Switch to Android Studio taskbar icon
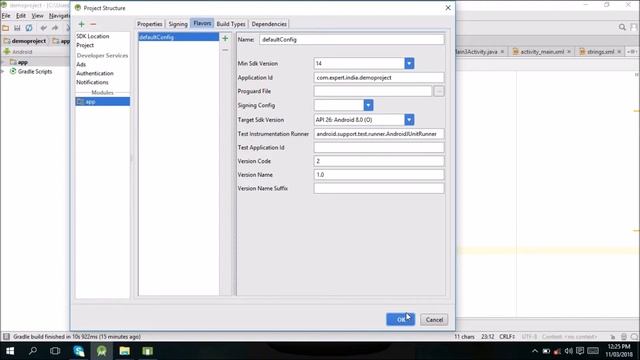Screen dimensions: 640x360 tap(102, 351)
